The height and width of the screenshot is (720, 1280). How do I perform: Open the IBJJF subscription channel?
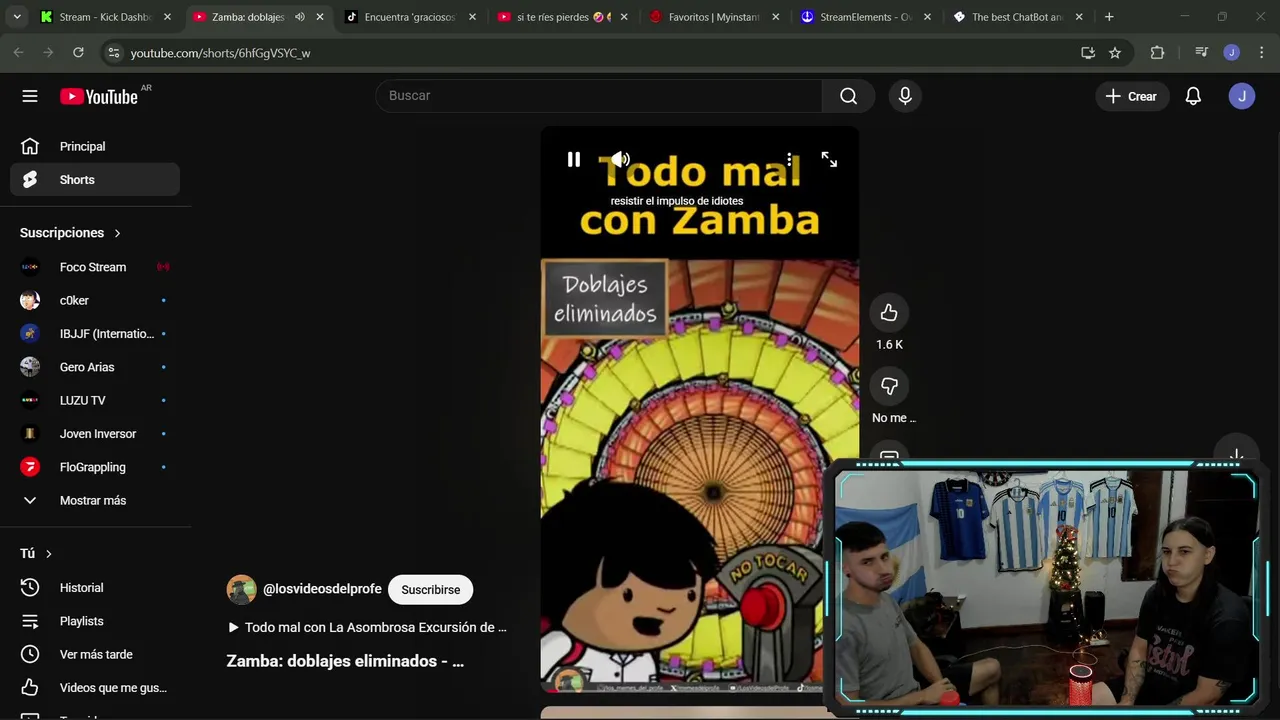click(x=95, y=334)
